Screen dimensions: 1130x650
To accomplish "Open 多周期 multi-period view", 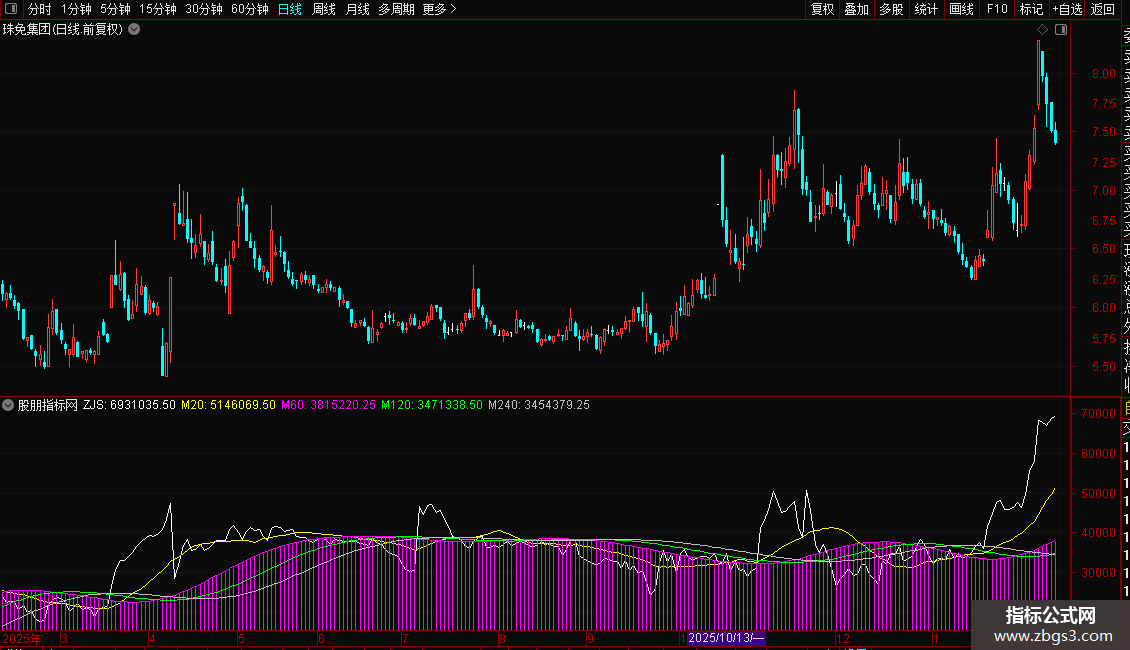I will [x=396, y=9].
